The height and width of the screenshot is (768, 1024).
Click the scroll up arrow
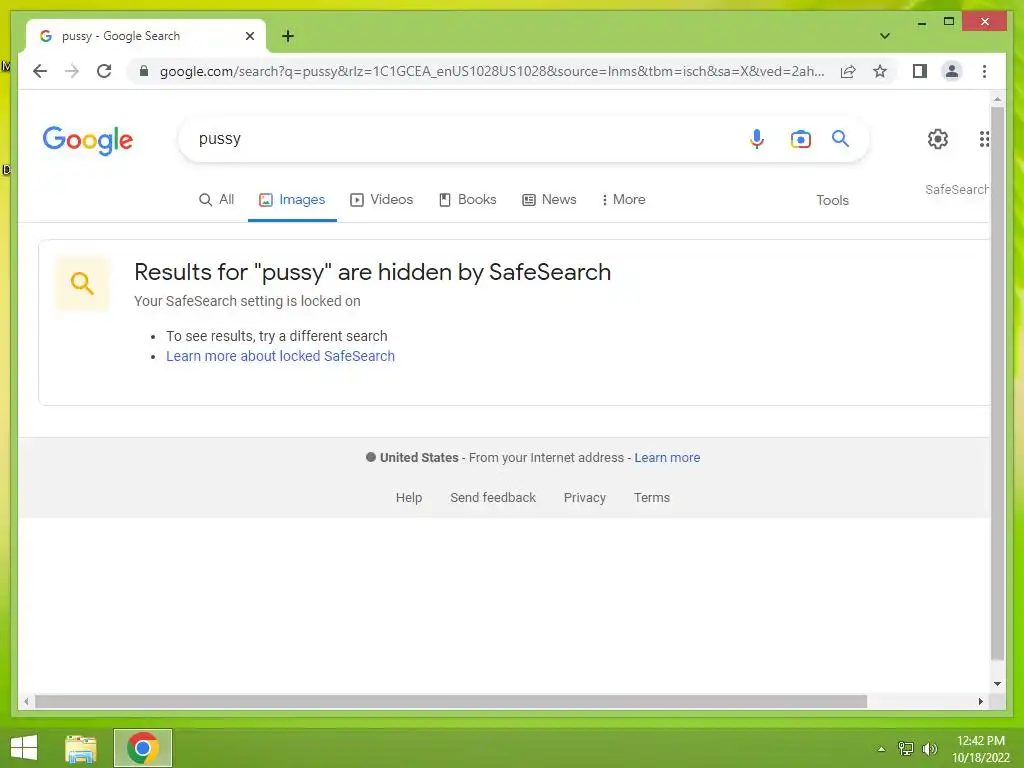[997, 99]
